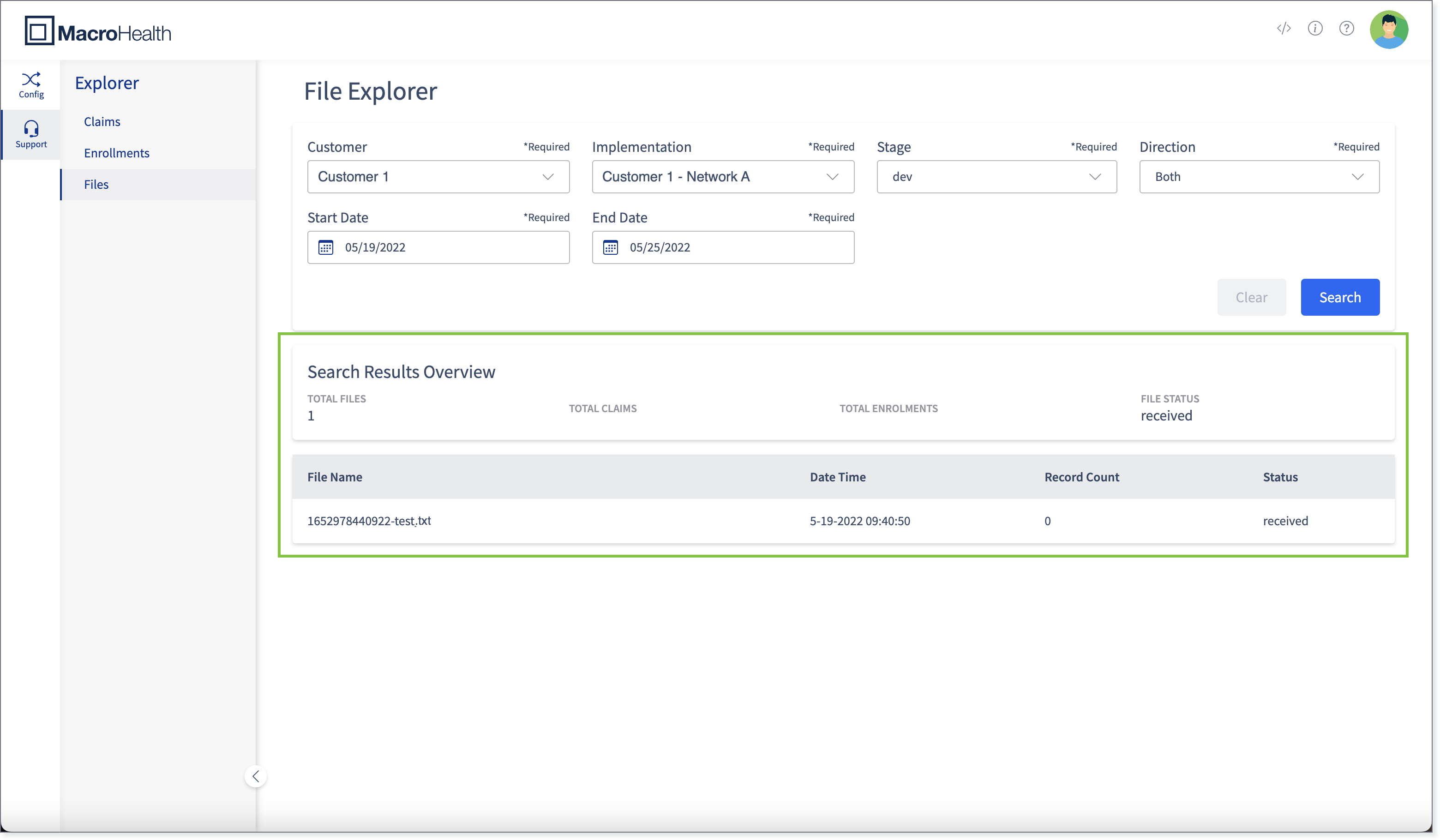Go to Claims in Explorer
Image resolution: width=1440 pixels, height=840 pixels.
102,122
